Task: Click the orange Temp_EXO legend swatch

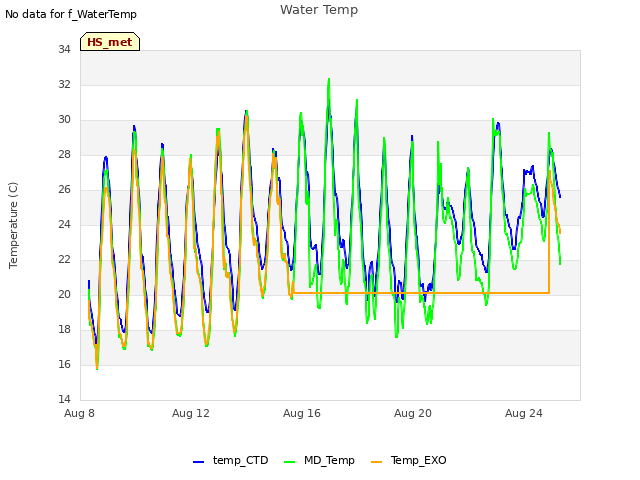Action: (x=376, y=462)
